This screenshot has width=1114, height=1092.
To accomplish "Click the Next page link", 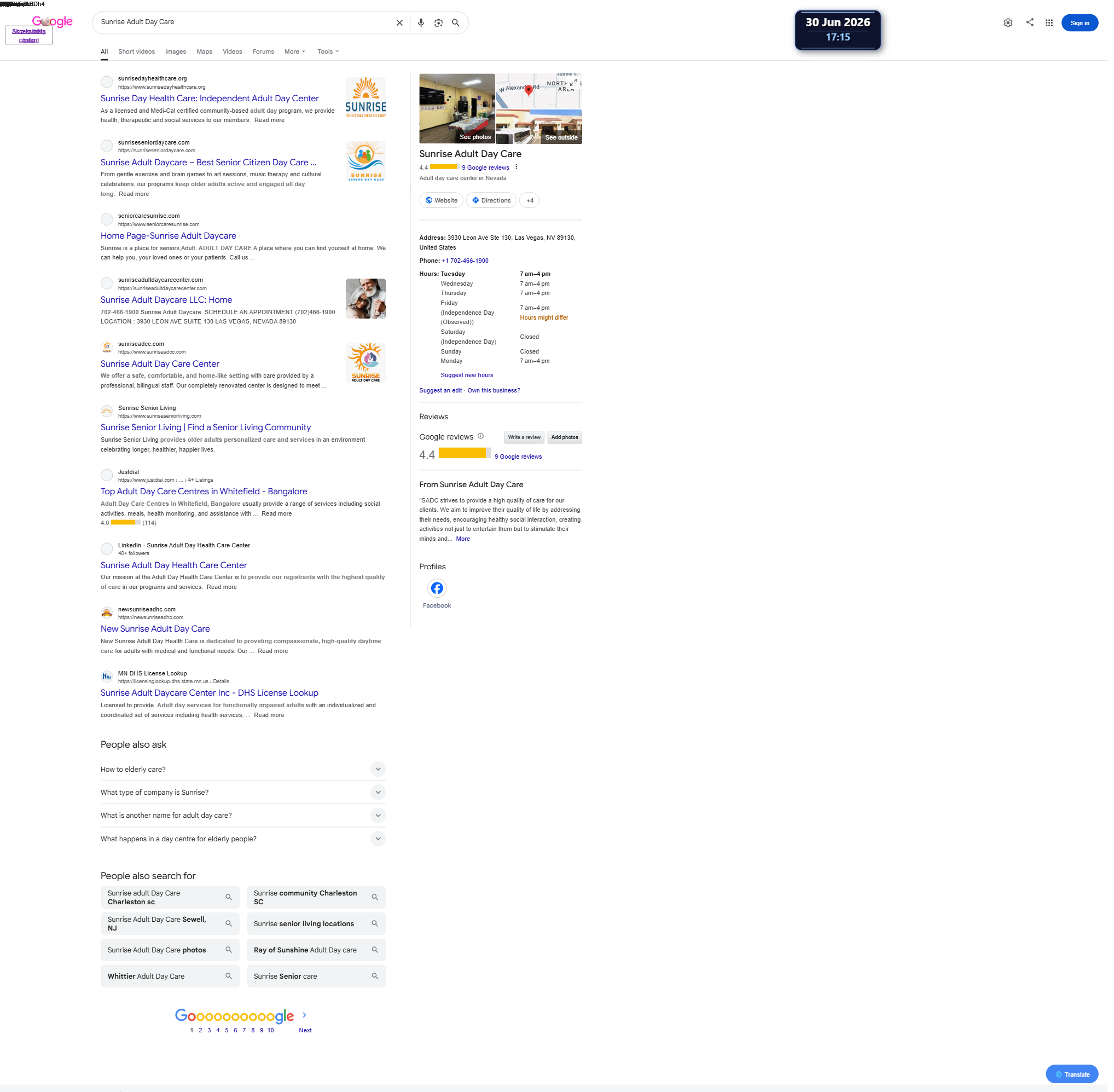I will (x=305, y=1030).
